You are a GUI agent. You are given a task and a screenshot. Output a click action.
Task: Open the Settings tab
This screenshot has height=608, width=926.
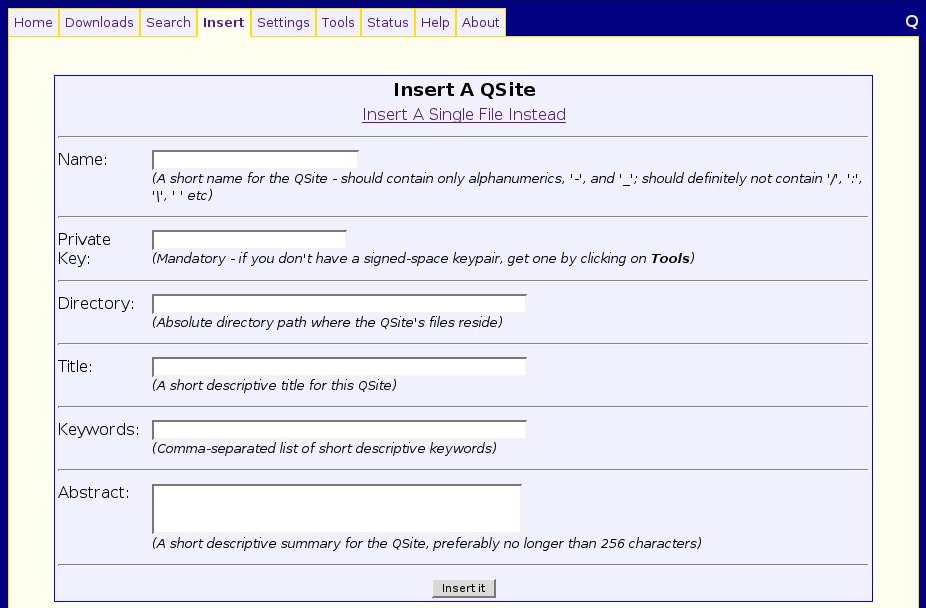283,22
